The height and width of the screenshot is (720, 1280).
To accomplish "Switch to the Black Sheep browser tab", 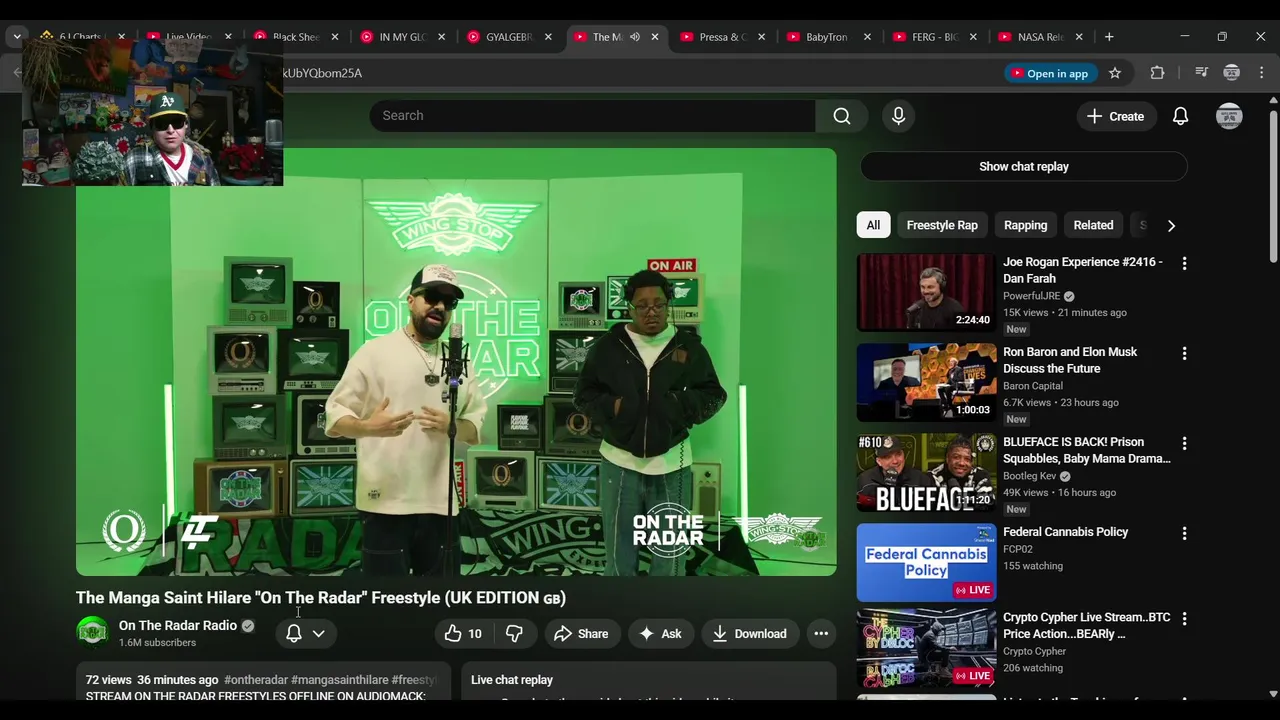I will pos(295,37).
